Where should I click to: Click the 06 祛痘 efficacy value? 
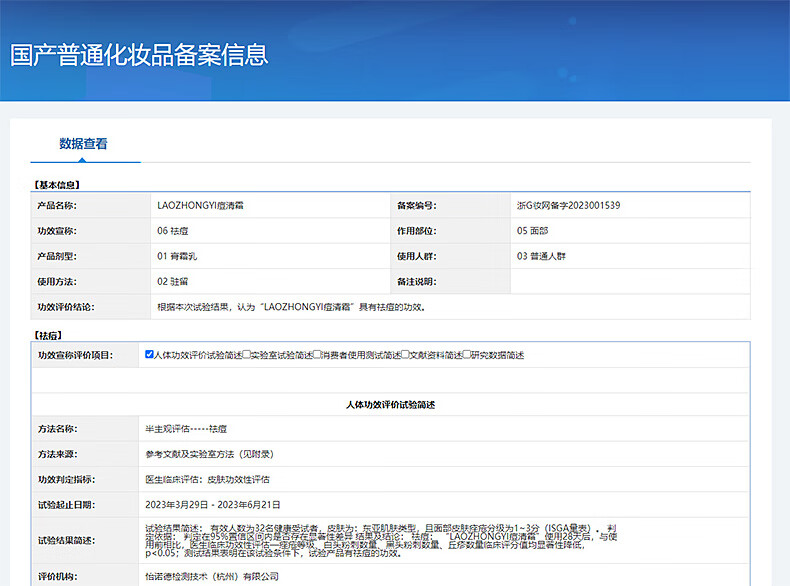[172, 231]
